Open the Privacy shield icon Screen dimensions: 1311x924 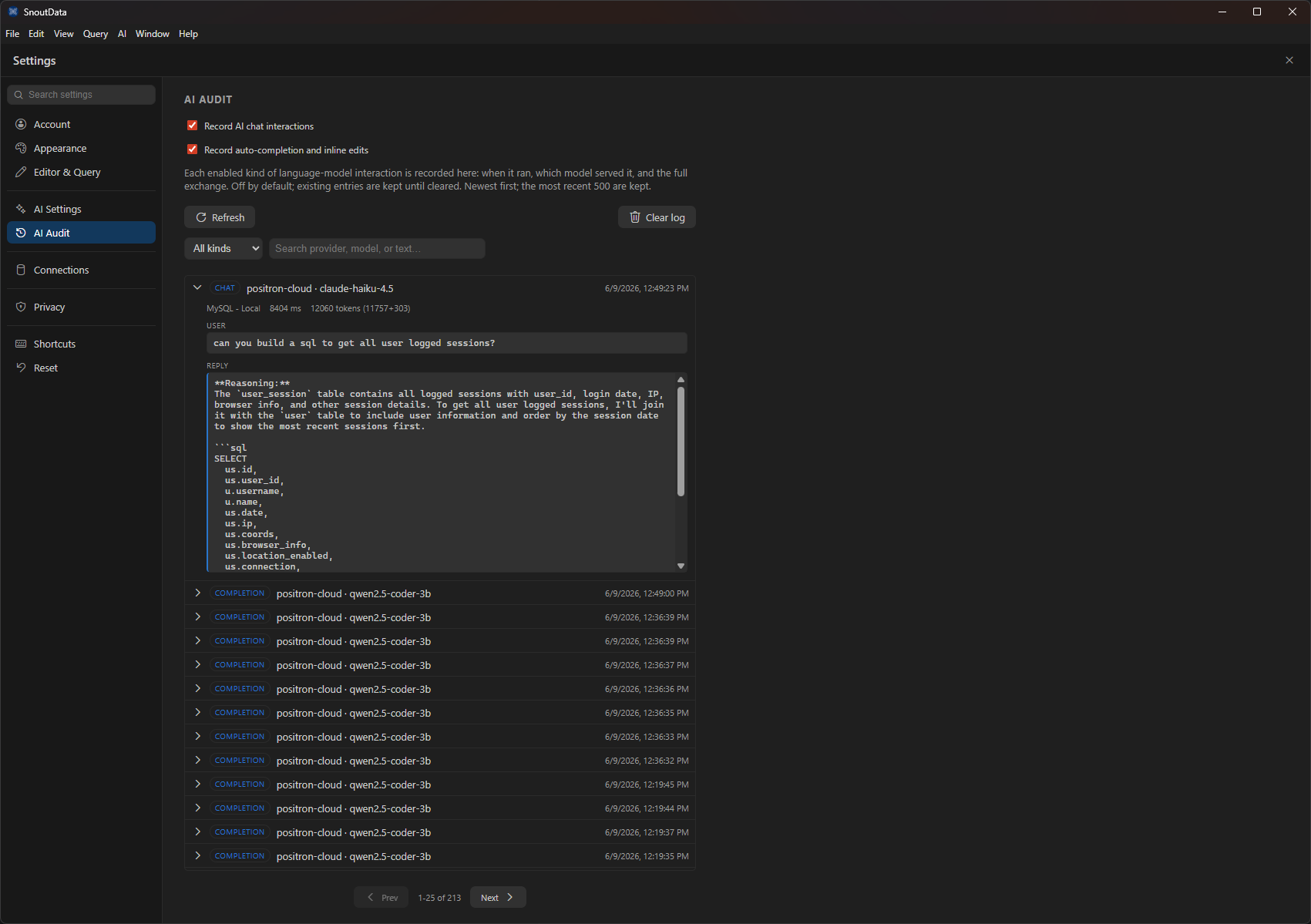pyautogui.click(x=21, y=307)
